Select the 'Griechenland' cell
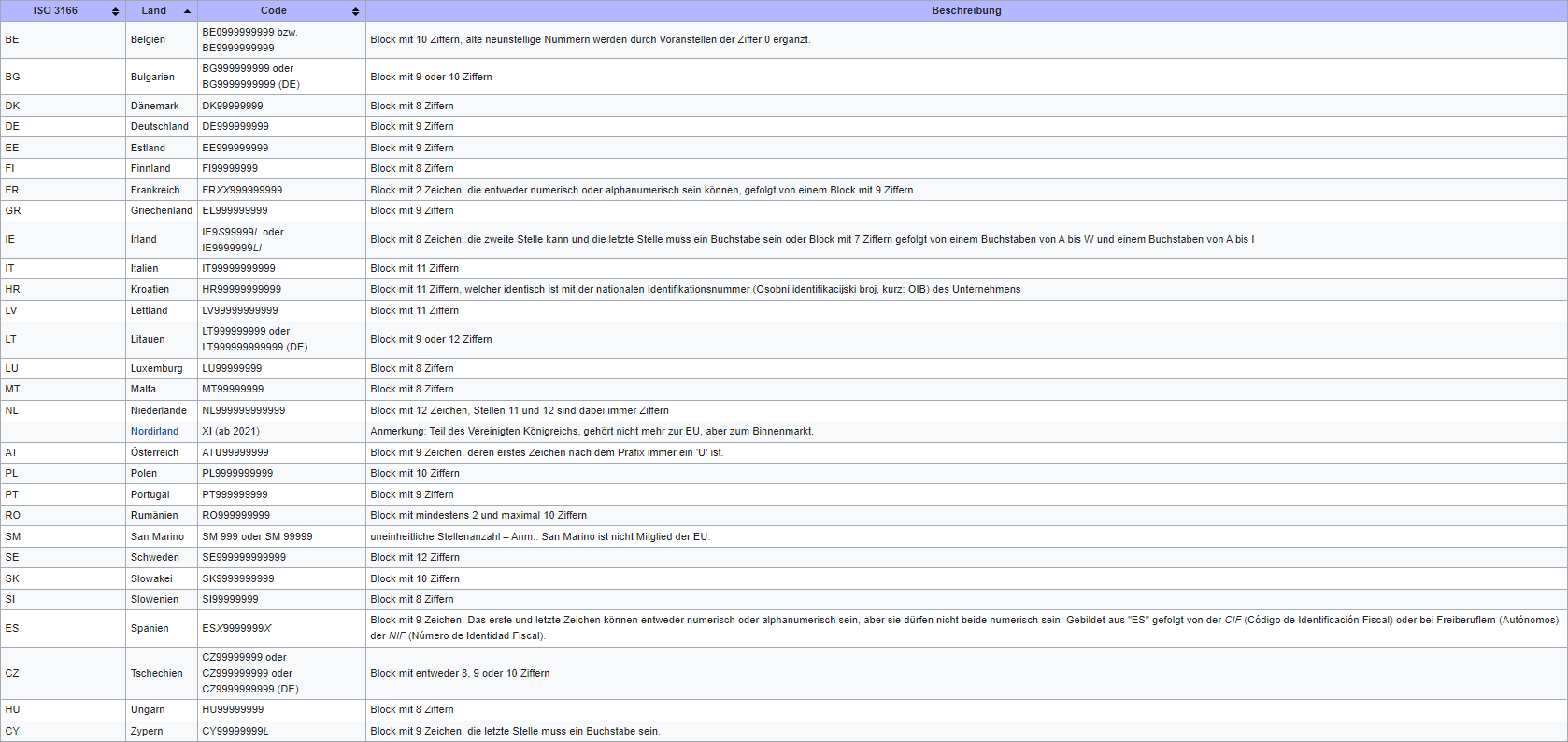Image resolution: width=1568 pixels, height=742 pixels. coord(162,210)
